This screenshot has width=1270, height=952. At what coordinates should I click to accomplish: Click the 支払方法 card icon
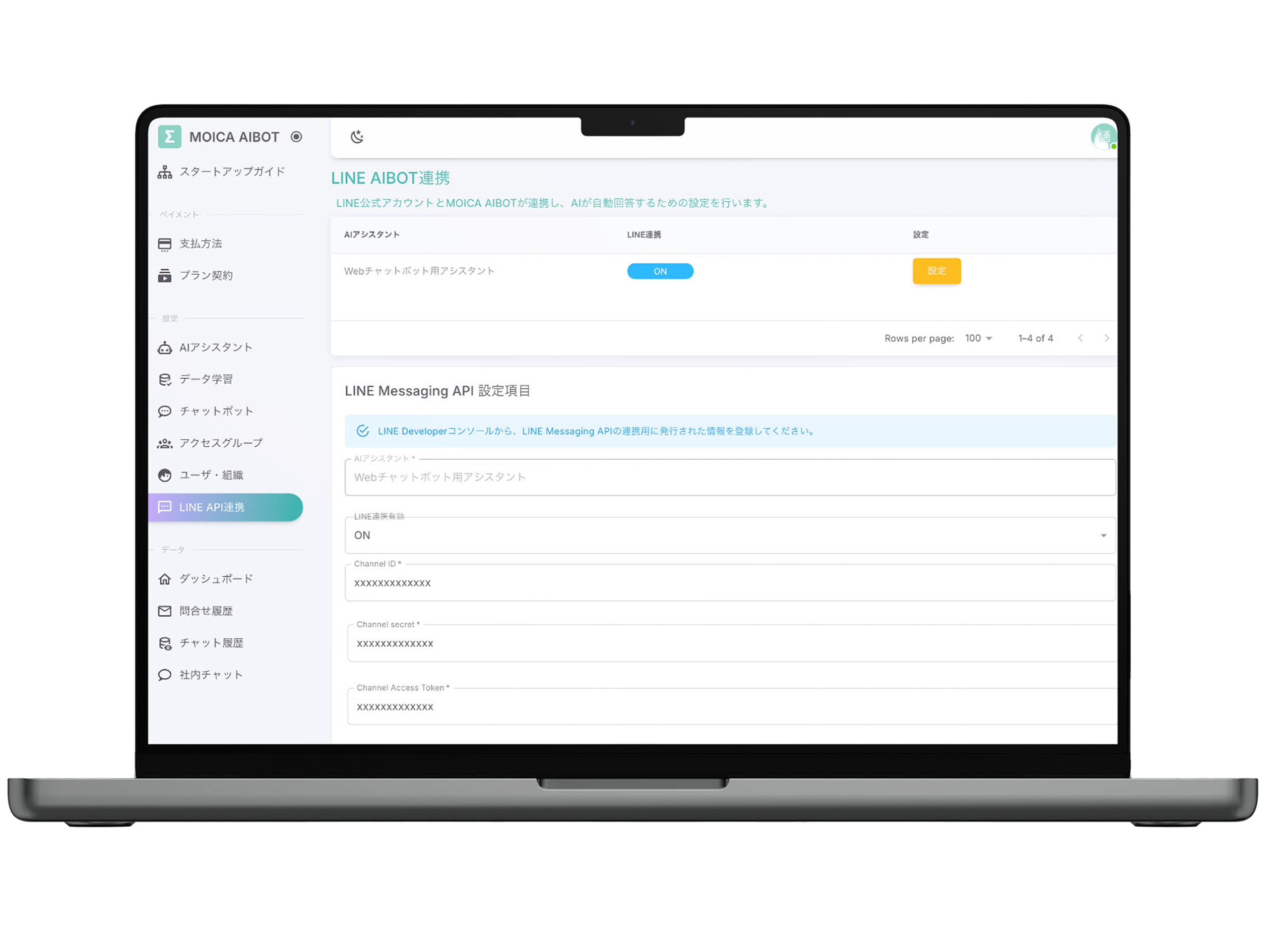point(165,244)
